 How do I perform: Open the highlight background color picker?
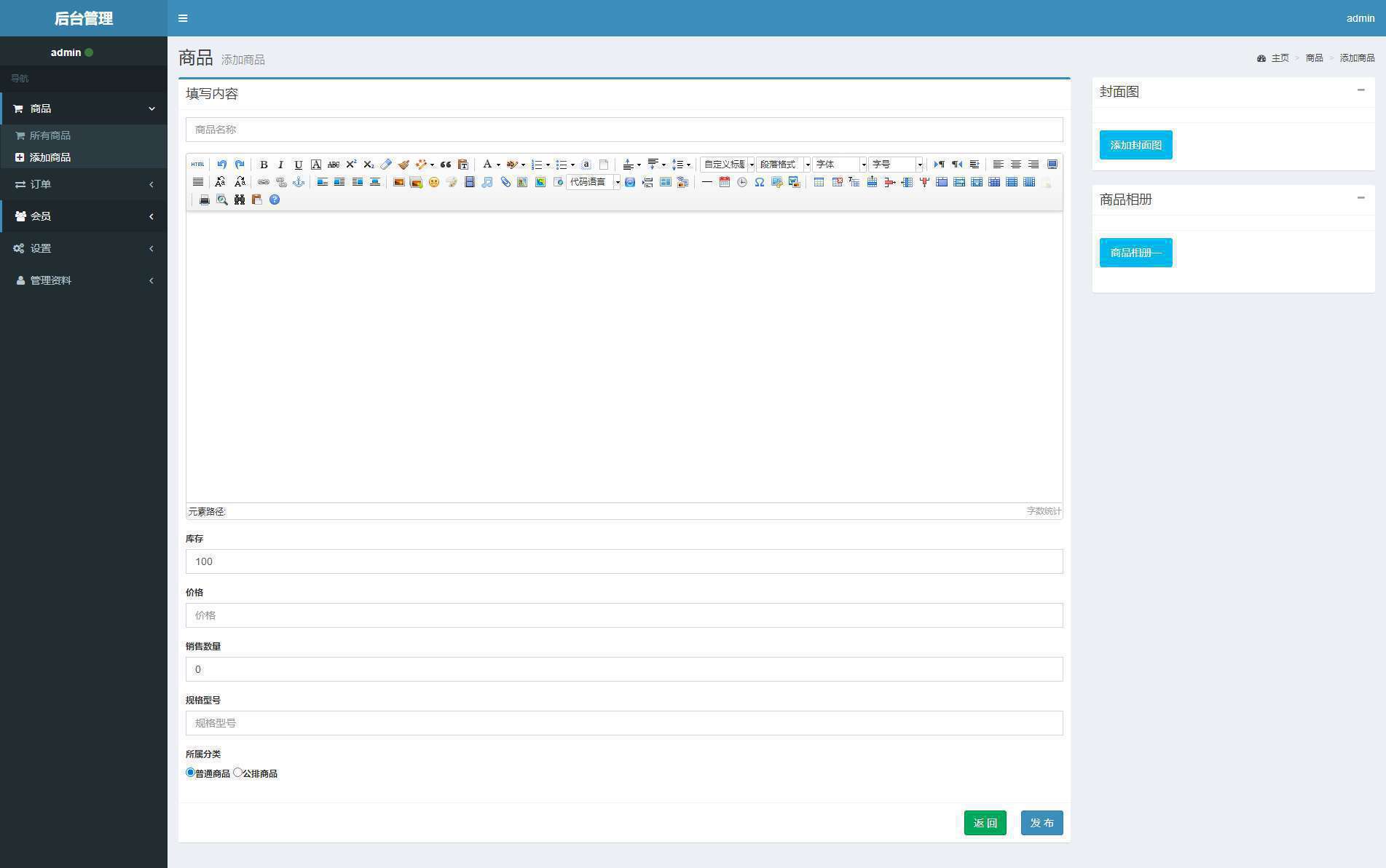513,165
